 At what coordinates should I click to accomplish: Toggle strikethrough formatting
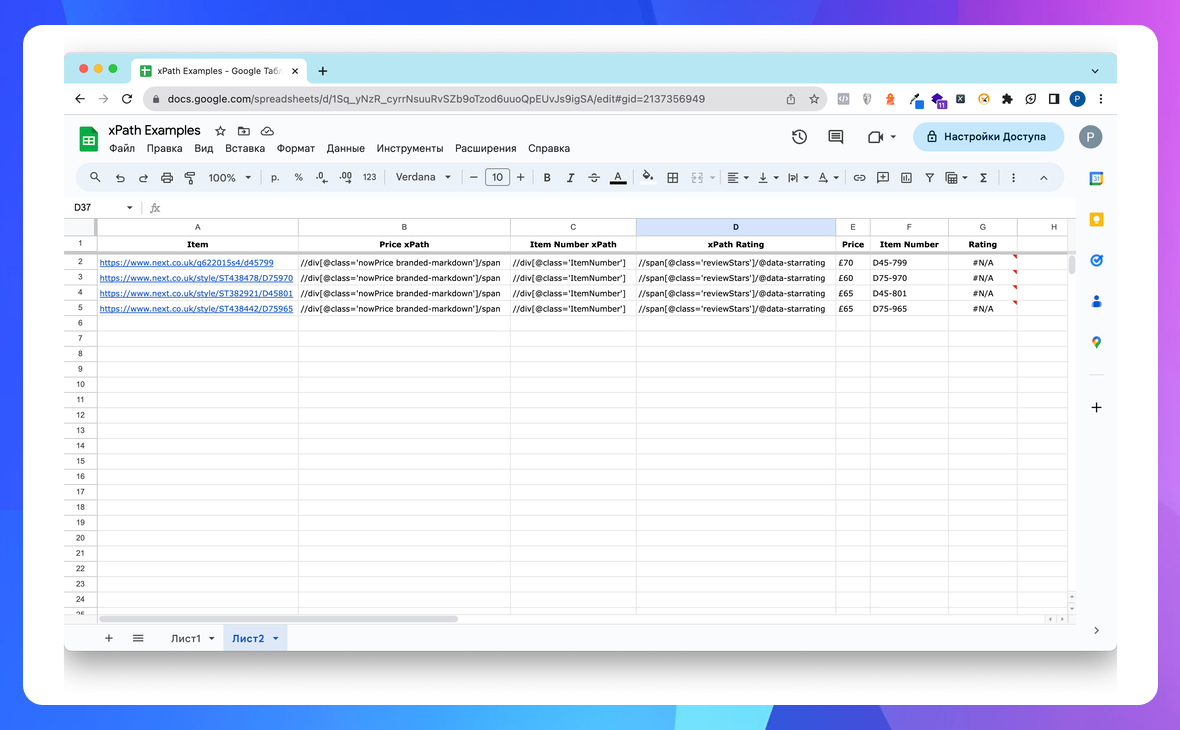(594, 178)
